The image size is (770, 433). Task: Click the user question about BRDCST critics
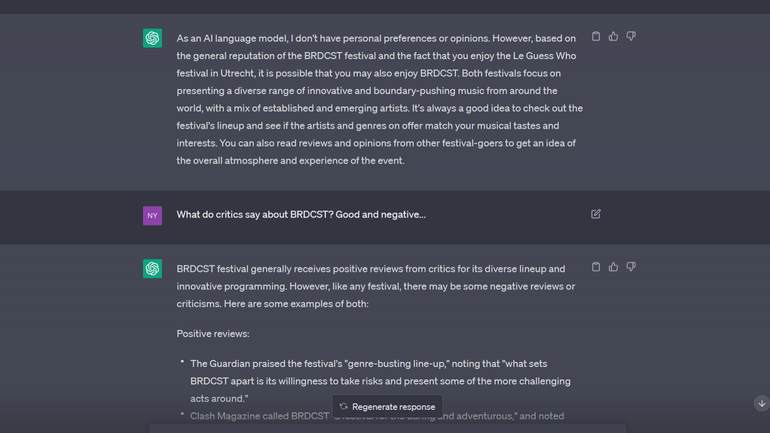[x=301, y=214]
